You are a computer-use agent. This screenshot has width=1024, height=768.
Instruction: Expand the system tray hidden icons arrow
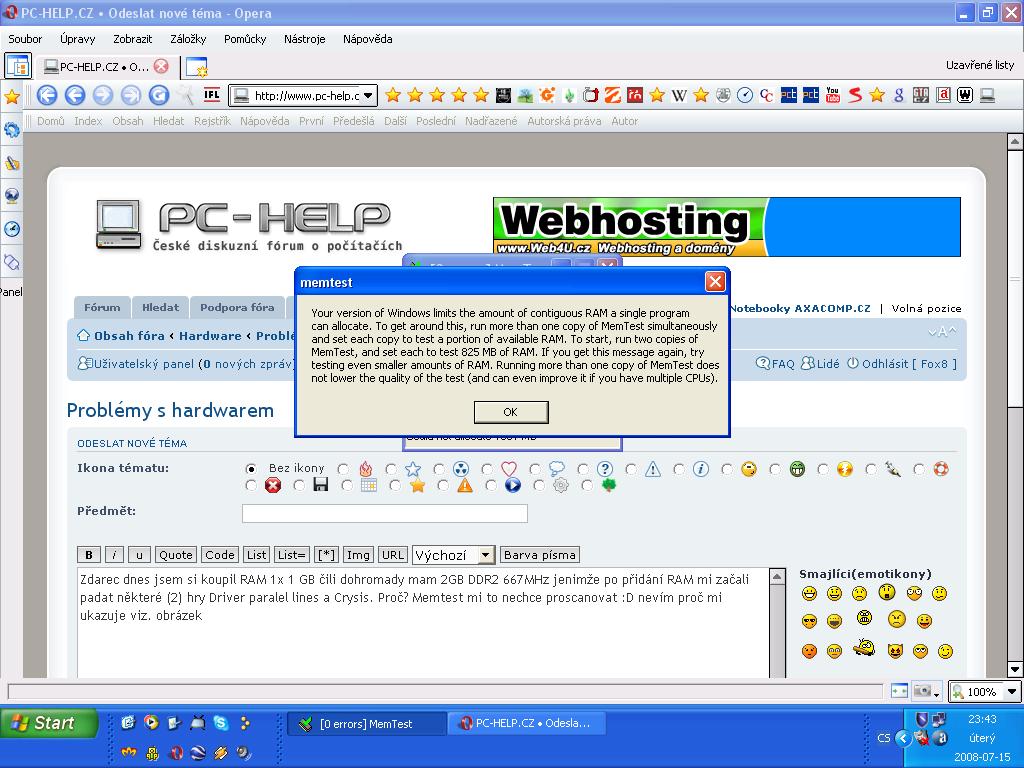pyautogui.click(x=903, y=738)
